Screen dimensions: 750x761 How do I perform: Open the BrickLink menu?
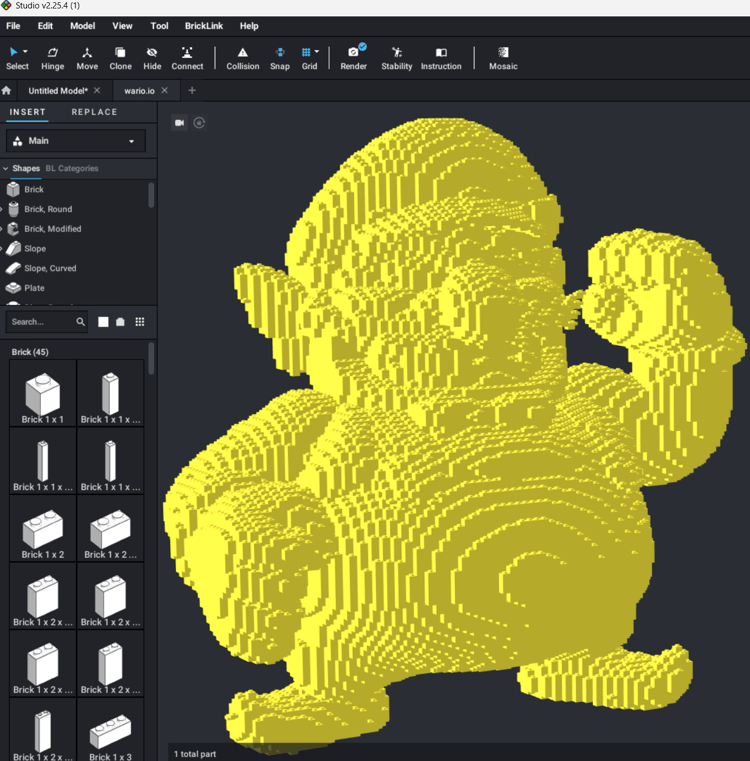pos(204,26)
